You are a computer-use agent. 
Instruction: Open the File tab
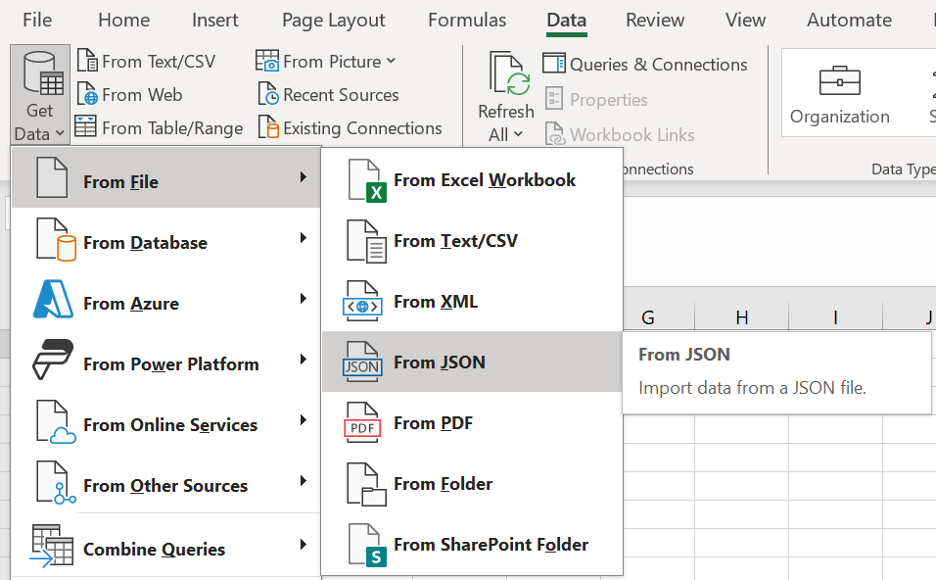click(x=37, y=20)
